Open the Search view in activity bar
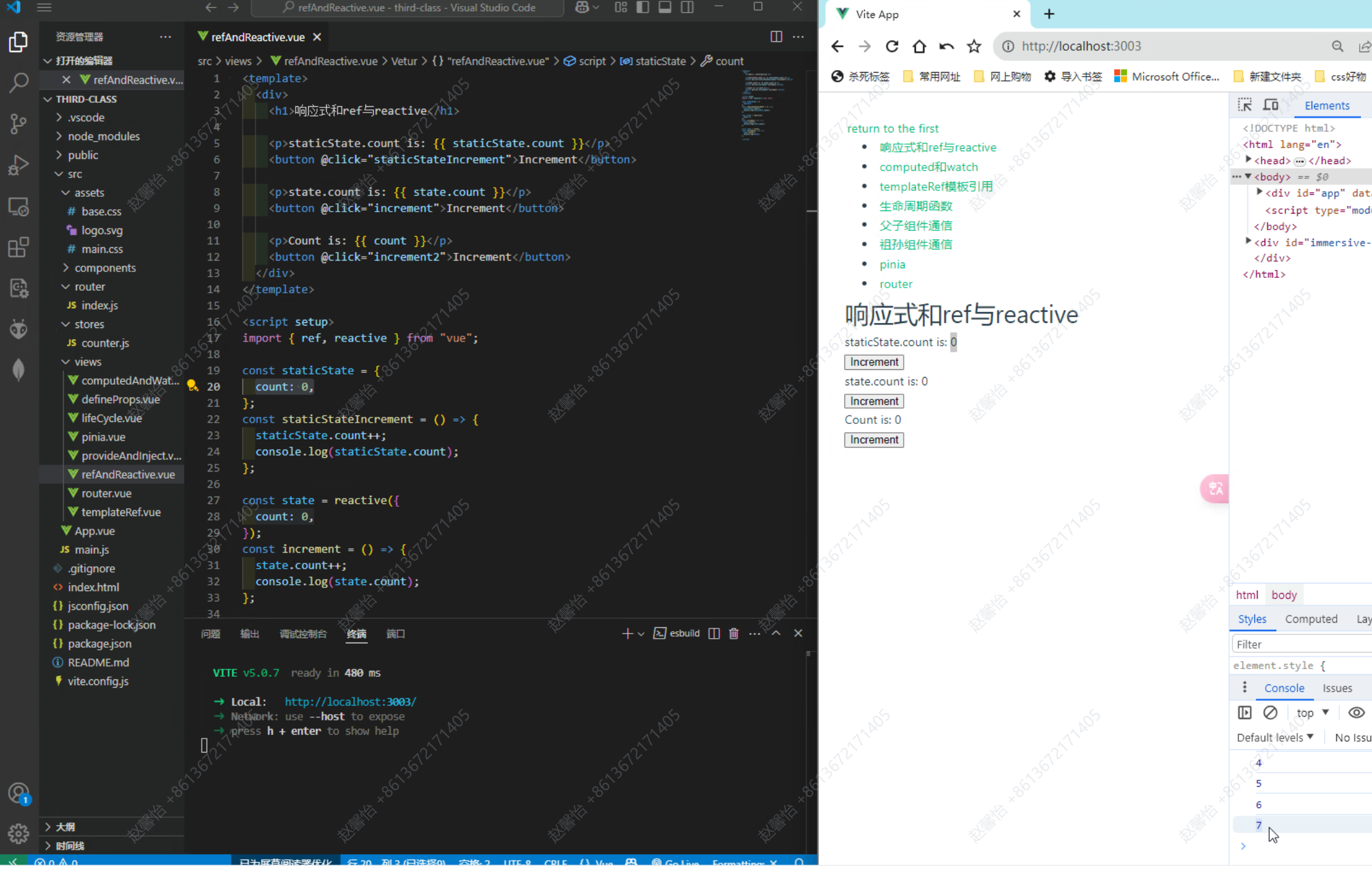Image resolution: width=1372 pixels, height=871 pixels. point(19,82)
